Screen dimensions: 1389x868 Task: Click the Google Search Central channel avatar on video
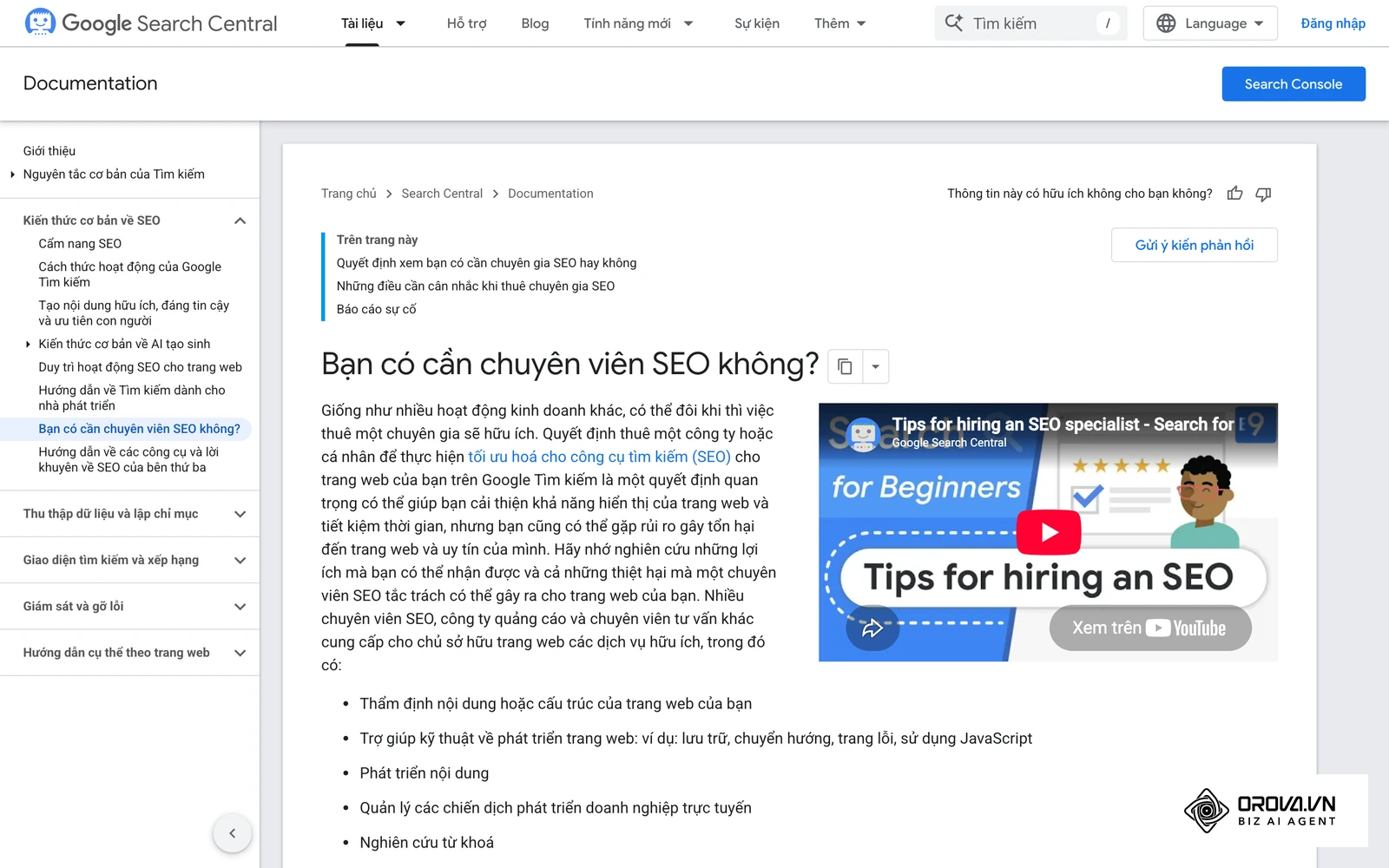[x=863, y=433]
